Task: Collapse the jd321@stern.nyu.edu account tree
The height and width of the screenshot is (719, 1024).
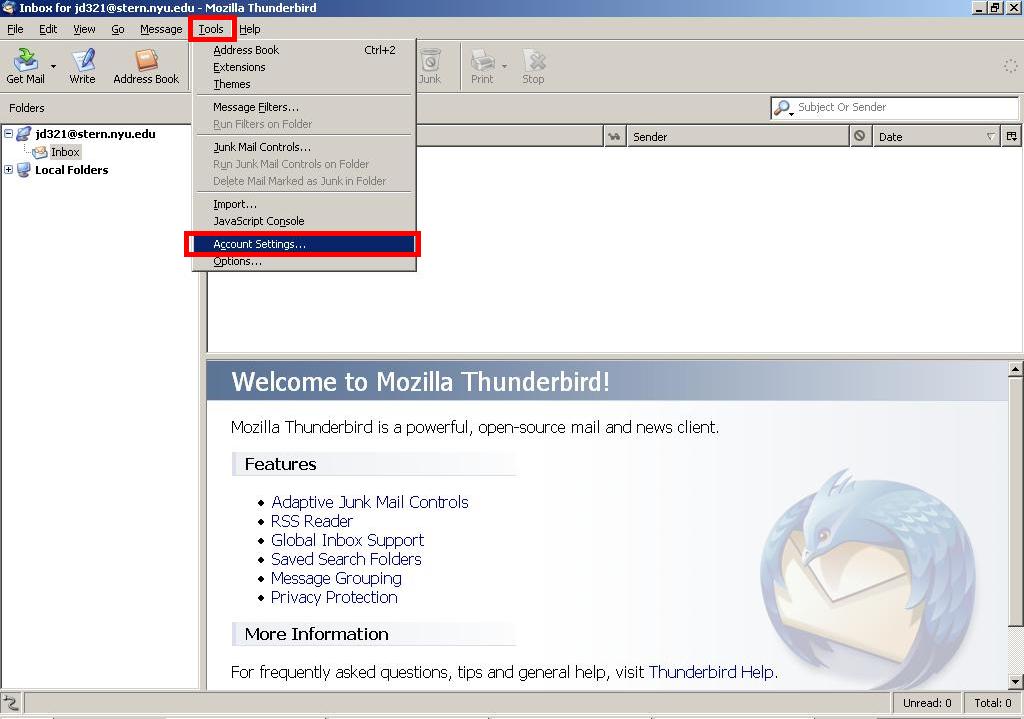Action: pos(8,134)
